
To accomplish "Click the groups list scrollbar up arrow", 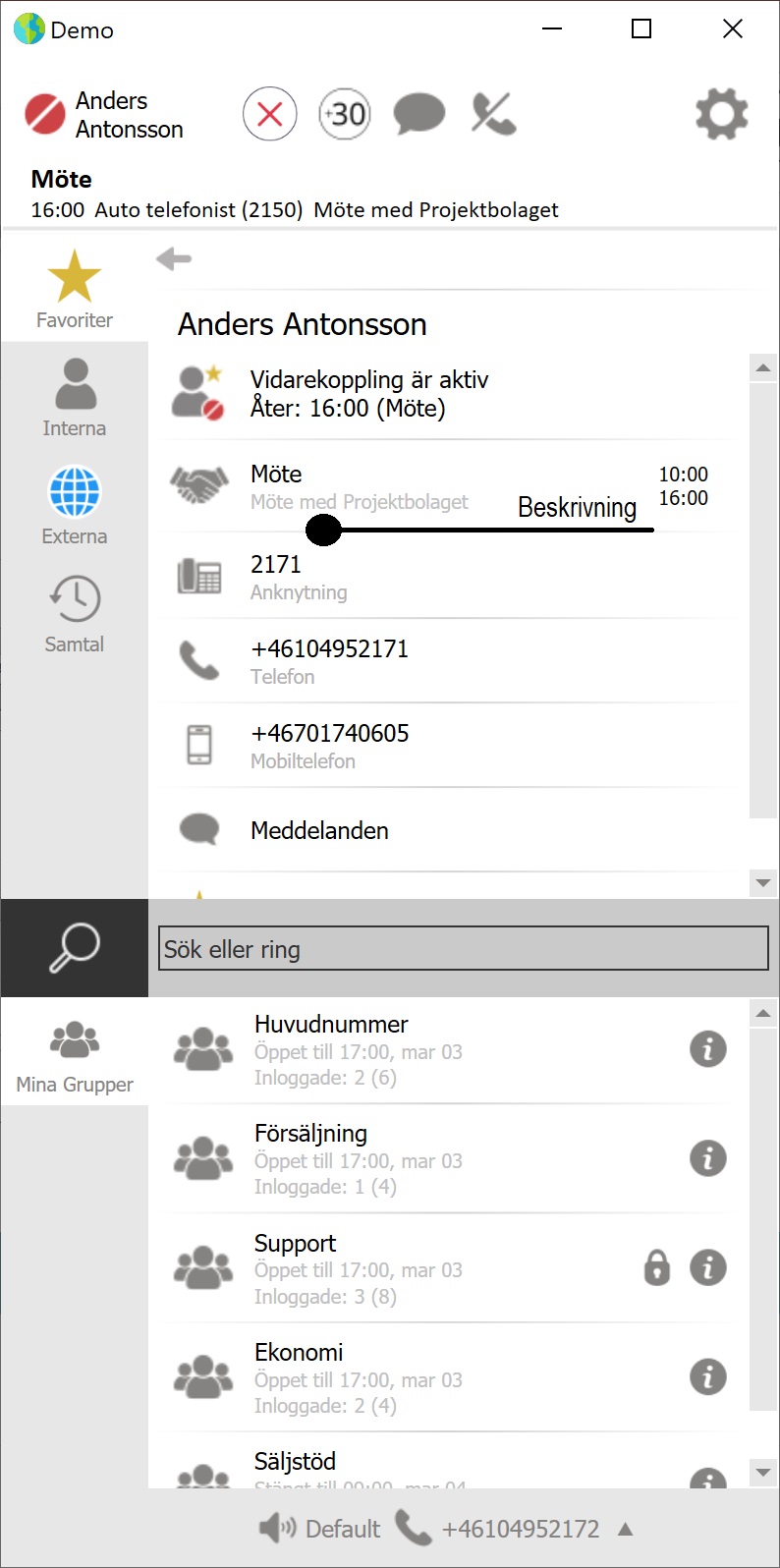I will coord(763,1013).
